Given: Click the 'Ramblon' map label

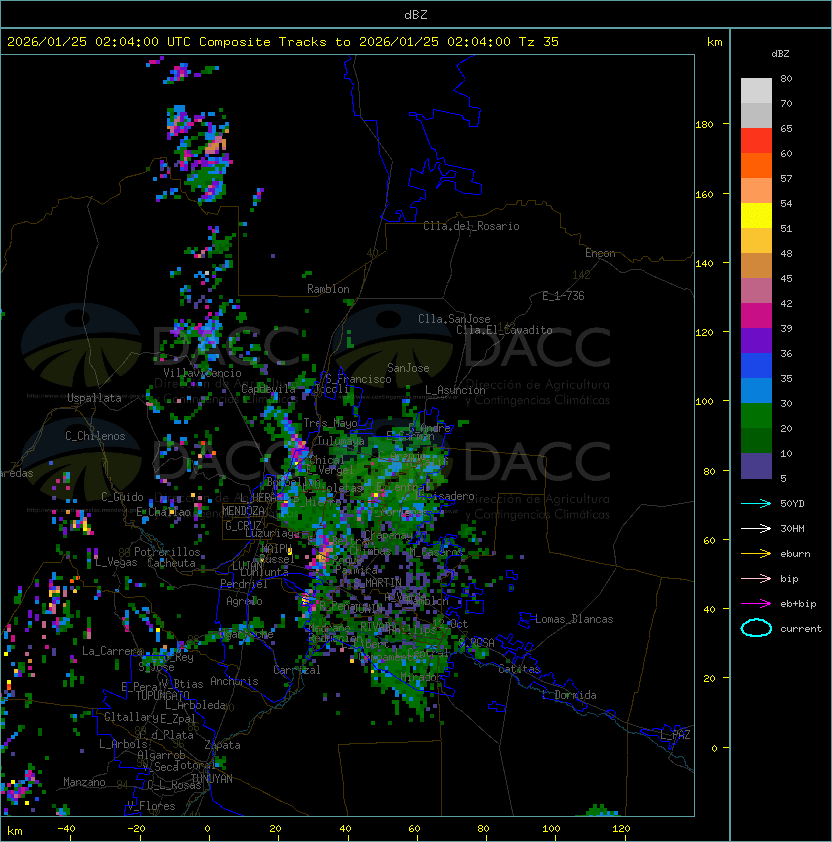Looking at the screenshot, I should click(328, 289).
